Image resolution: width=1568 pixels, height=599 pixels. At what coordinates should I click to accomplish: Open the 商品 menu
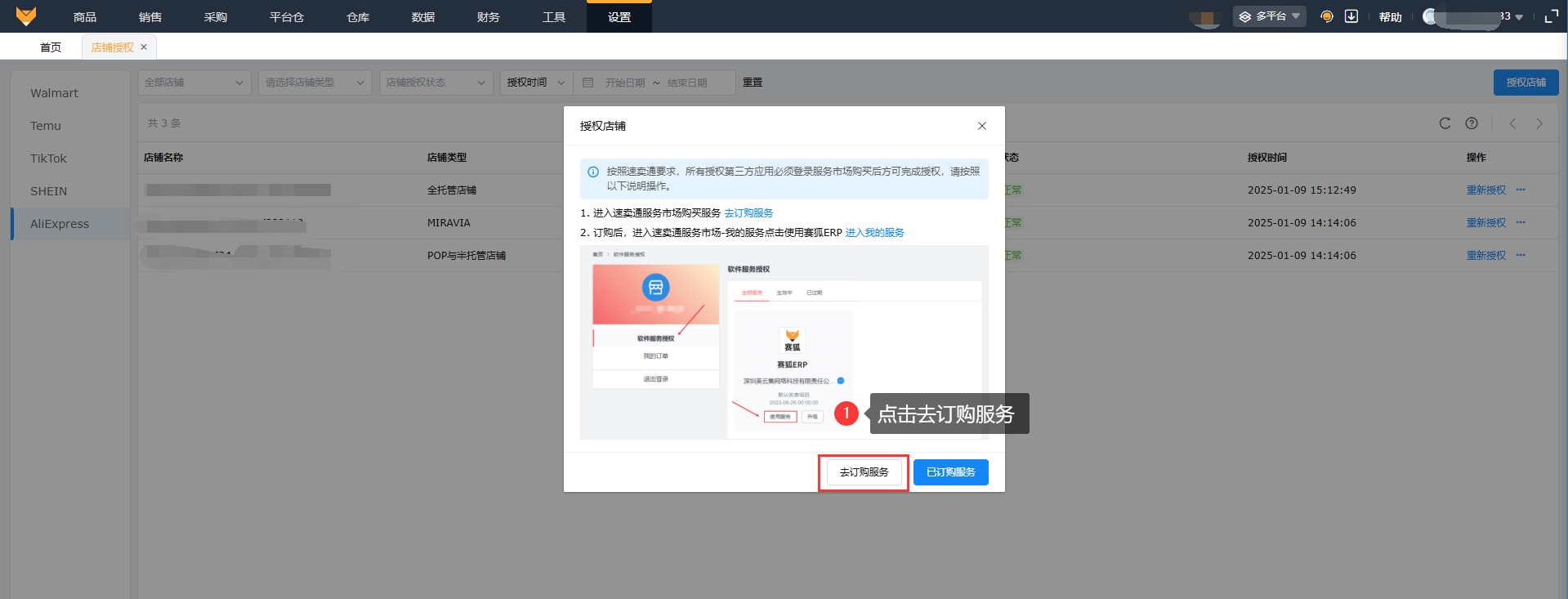(x=85, y=17)
